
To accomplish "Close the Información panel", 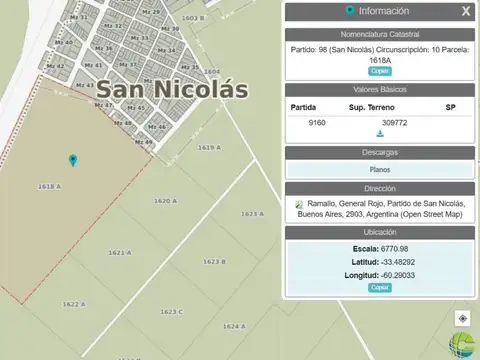I will click(x=466, y=11).
